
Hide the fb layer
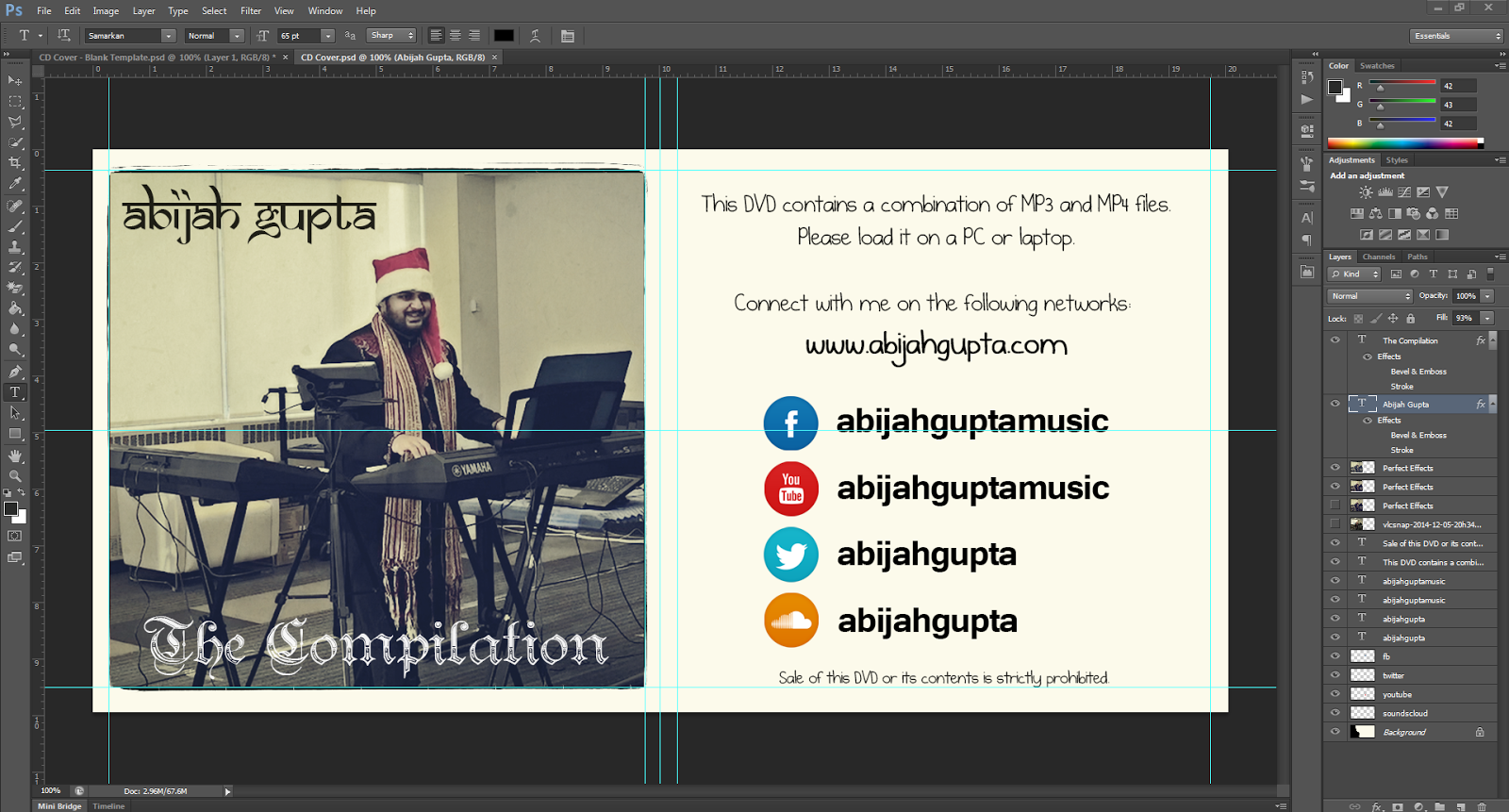click(1335, 656)
